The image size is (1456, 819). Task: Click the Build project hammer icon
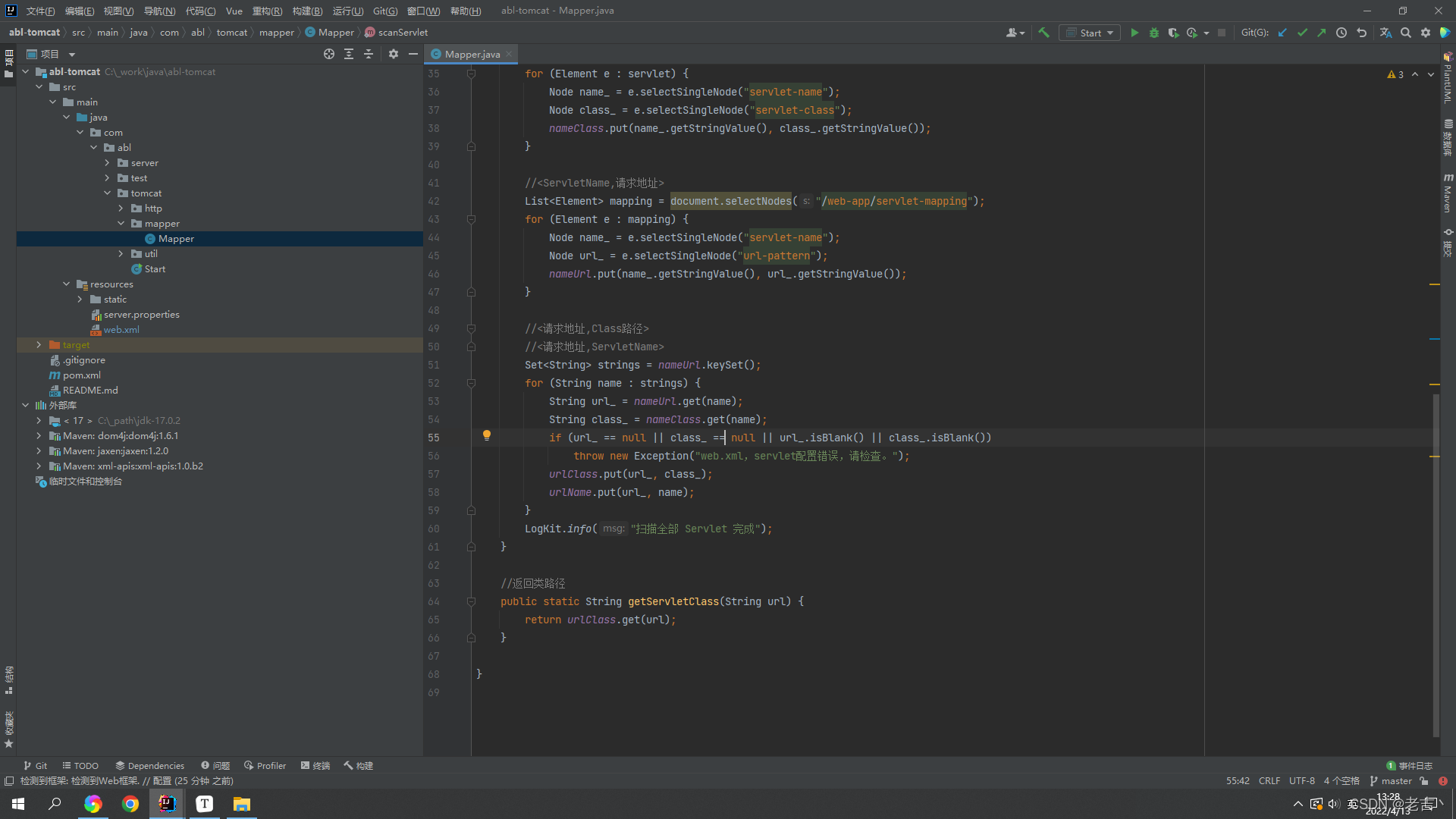click(x=1044, y=33)
